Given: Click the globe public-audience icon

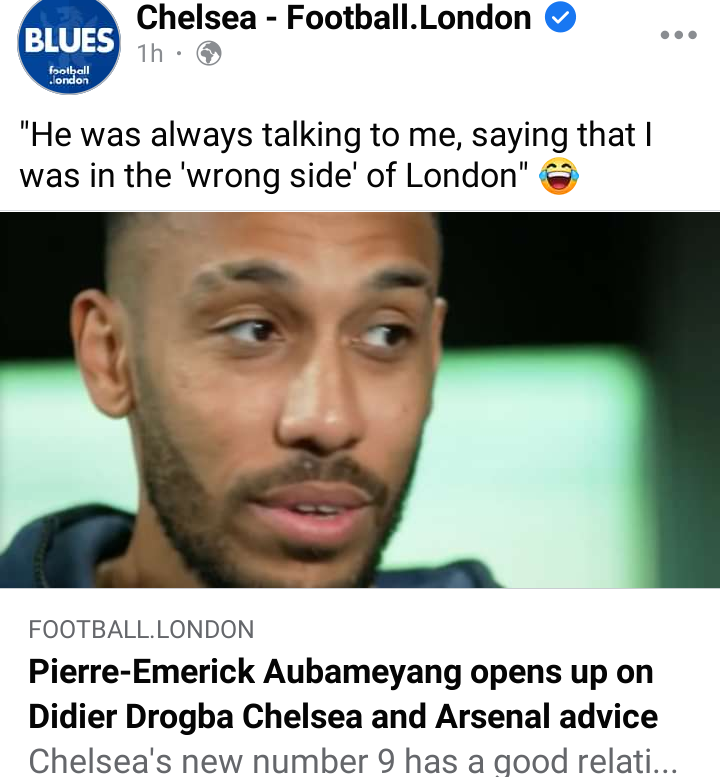Looking at the screenshot, I should tap(209, 54).
